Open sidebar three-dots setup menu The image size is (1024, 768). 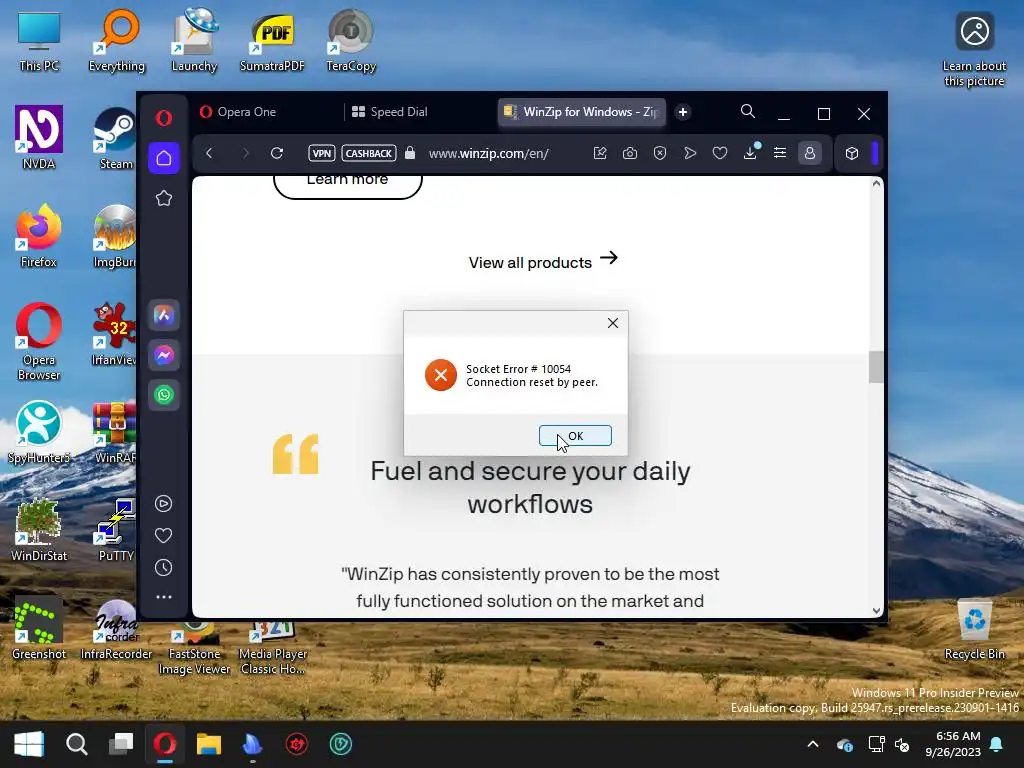coord(163,597)
